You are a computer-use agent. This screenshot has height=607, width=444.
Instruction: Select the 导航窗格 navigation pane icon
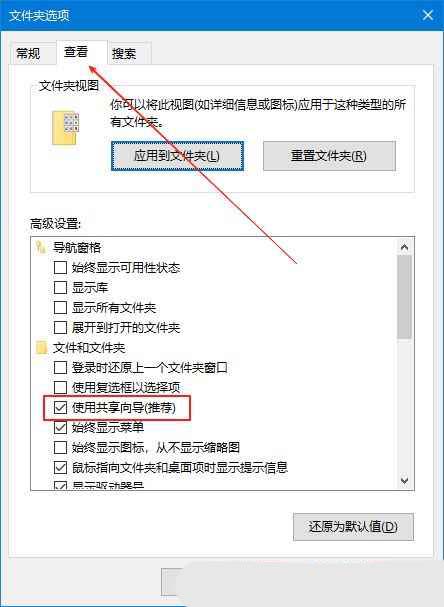[41, 247]
